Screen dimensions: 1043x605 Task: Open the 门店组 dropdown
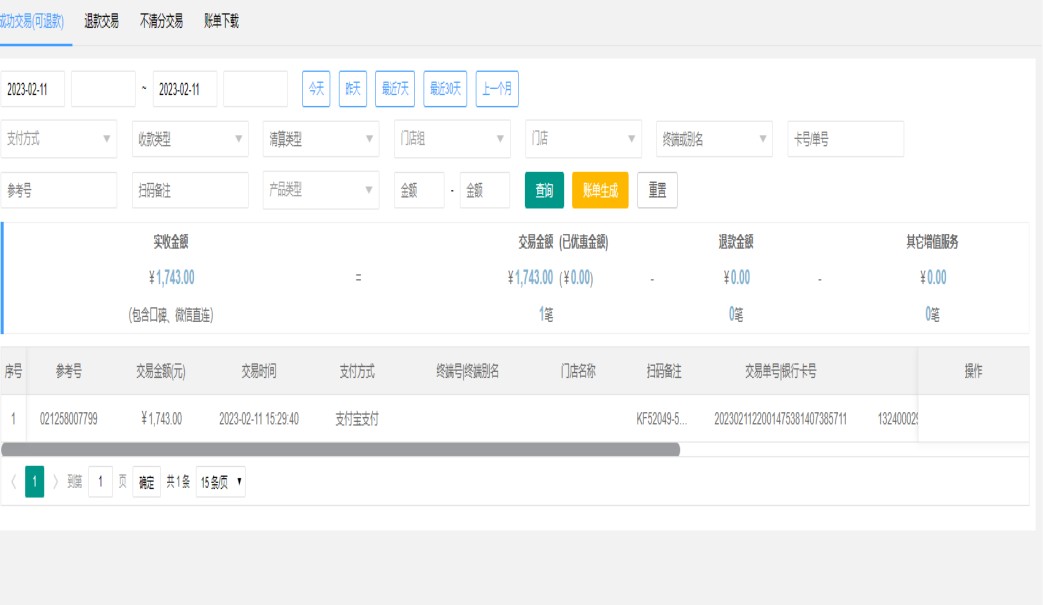(x=452, y=139)
